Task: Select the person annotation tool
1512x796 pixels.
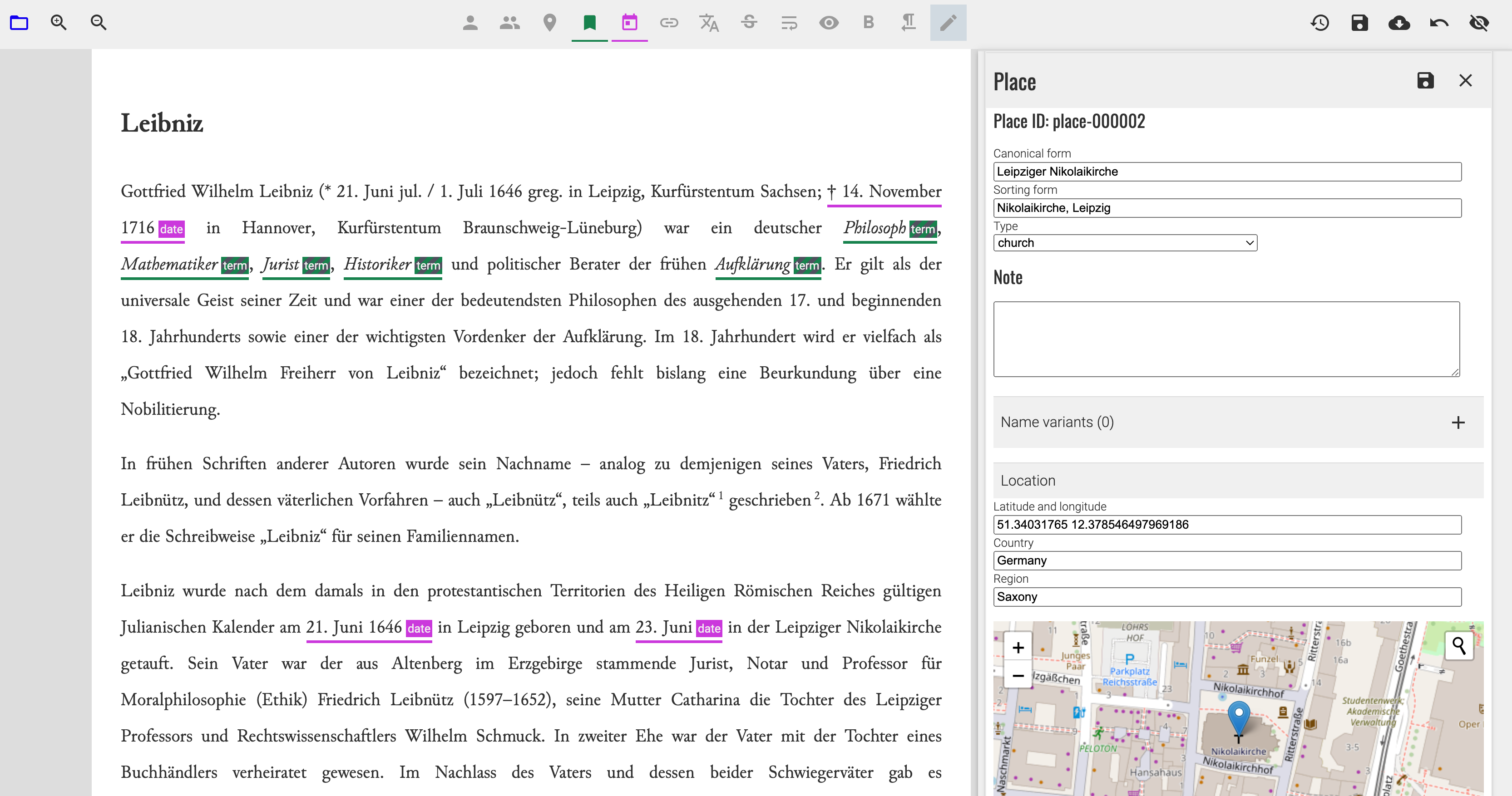Action: [469, 23]
